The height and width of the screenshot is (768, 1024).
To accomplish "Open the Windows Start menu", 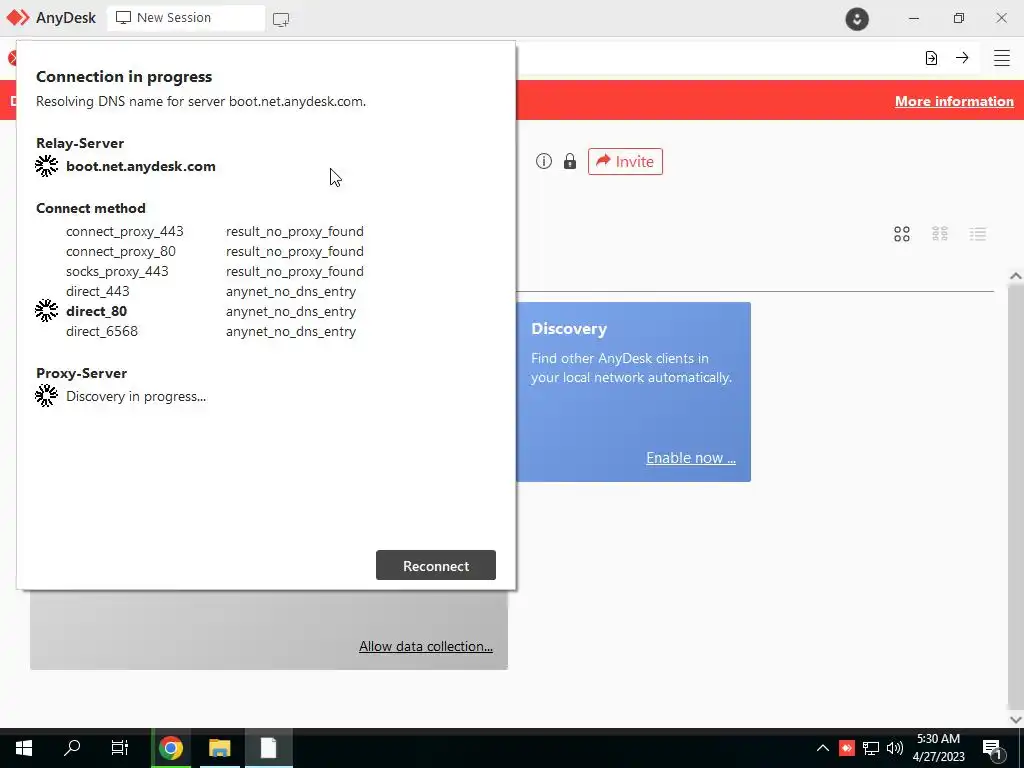I will click(x=24, y=748).
